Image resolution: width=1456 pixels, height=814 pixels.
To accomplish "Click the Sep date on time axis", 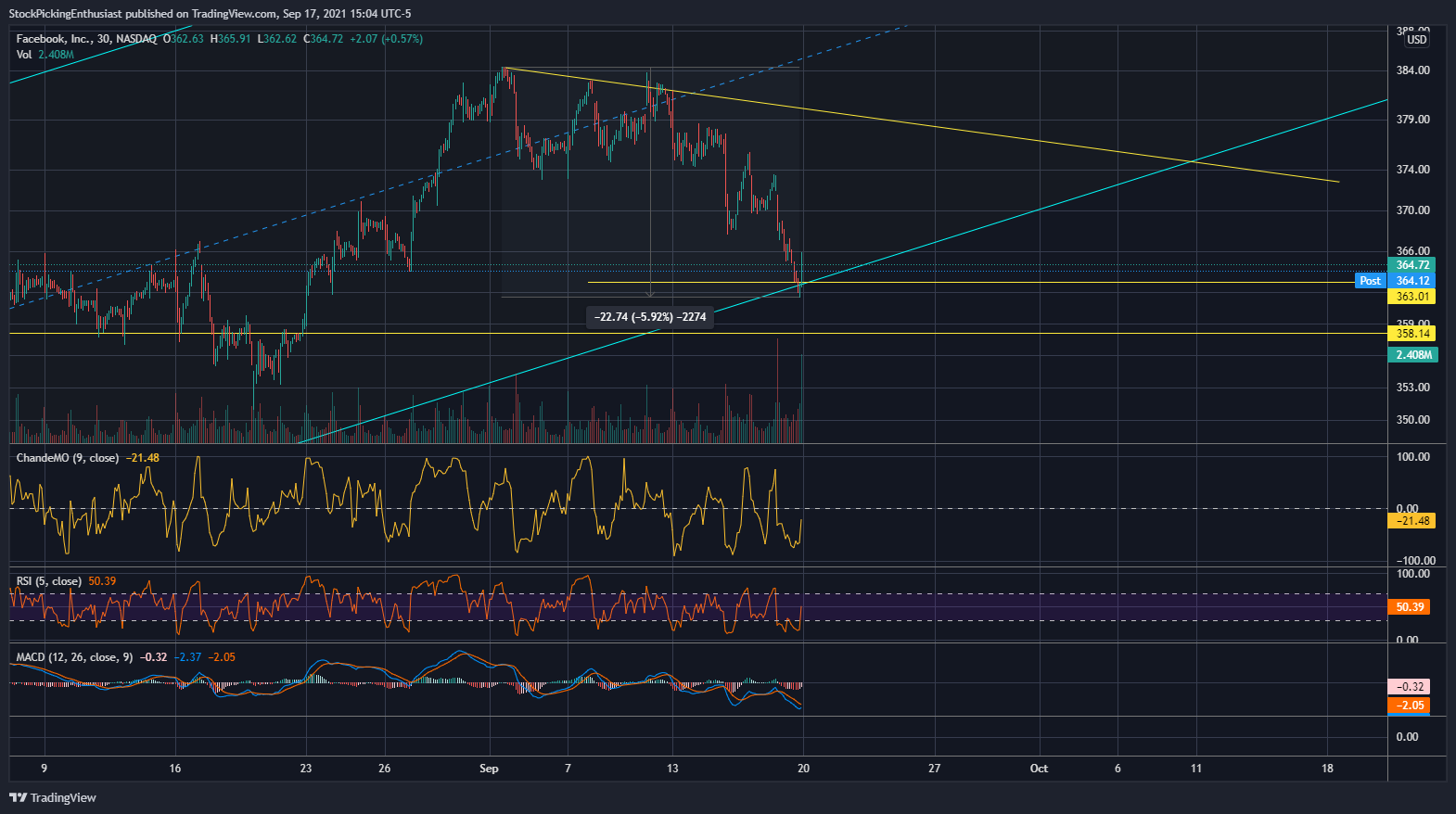I will 489,769.
